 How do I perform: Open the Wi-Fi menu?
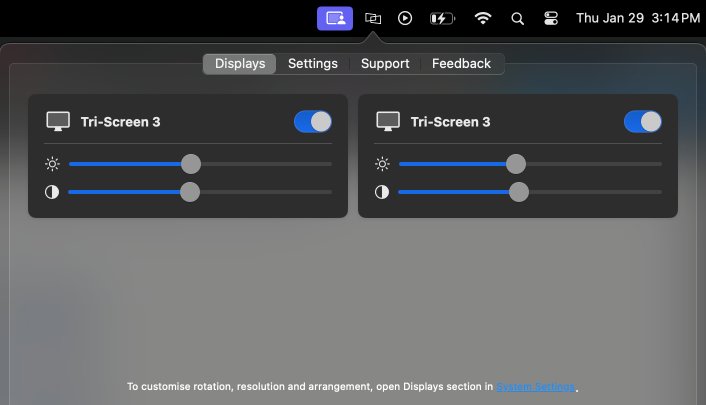coord(483,18)
